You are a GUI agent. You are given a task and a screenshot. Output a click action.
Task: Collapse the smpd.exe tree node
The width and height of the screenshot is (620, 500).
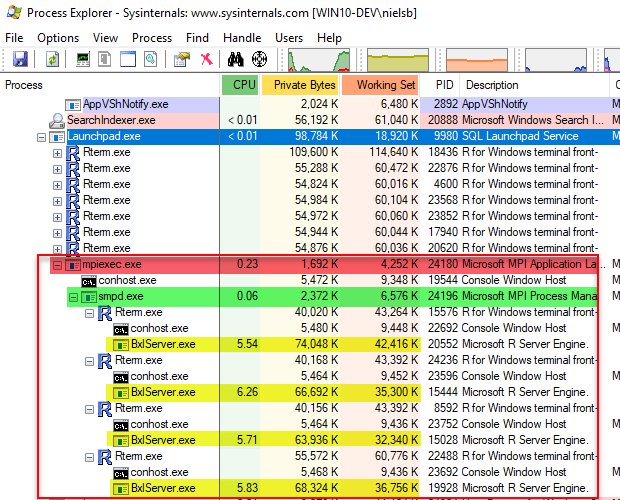74,297
